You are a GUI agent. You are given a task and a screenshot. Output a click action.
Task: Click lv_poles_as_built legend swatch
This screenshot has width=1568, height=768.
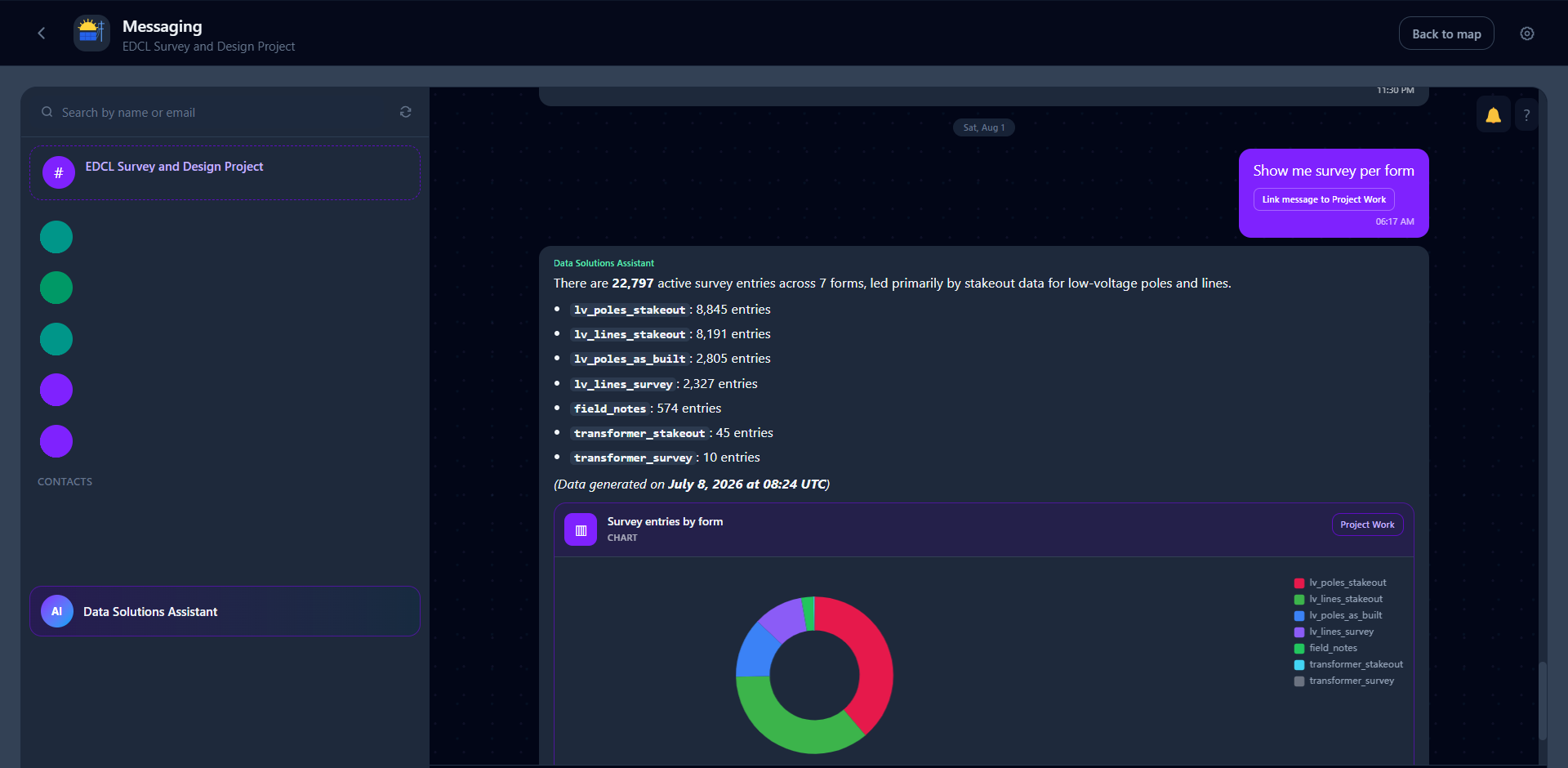(1299, 615)
